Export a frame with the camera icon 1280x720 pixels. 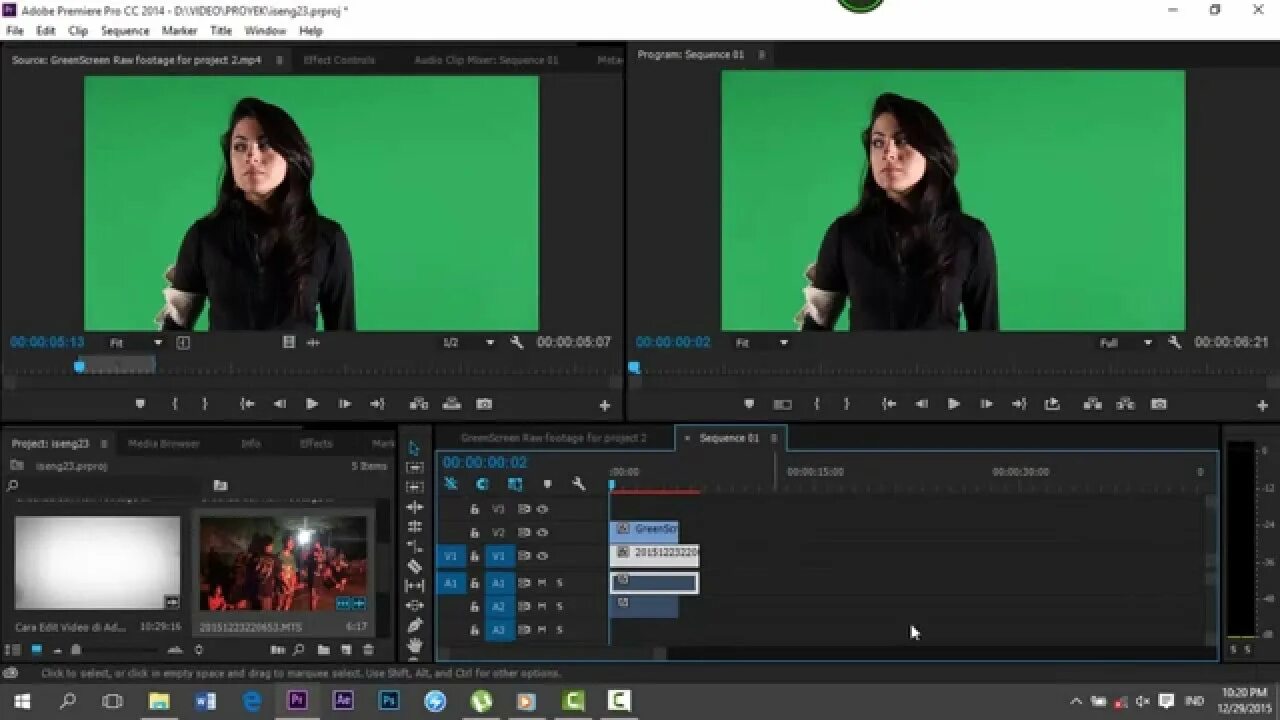(482, 403)
